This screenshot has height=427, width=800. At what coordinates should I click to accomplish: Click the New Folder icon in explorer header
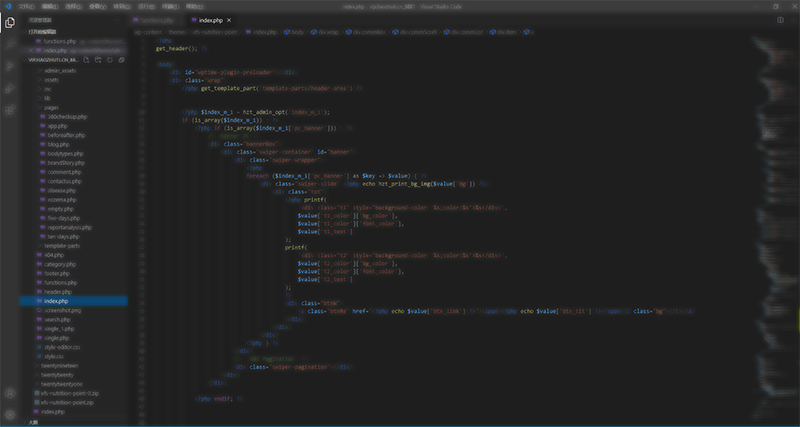[98, 60]
